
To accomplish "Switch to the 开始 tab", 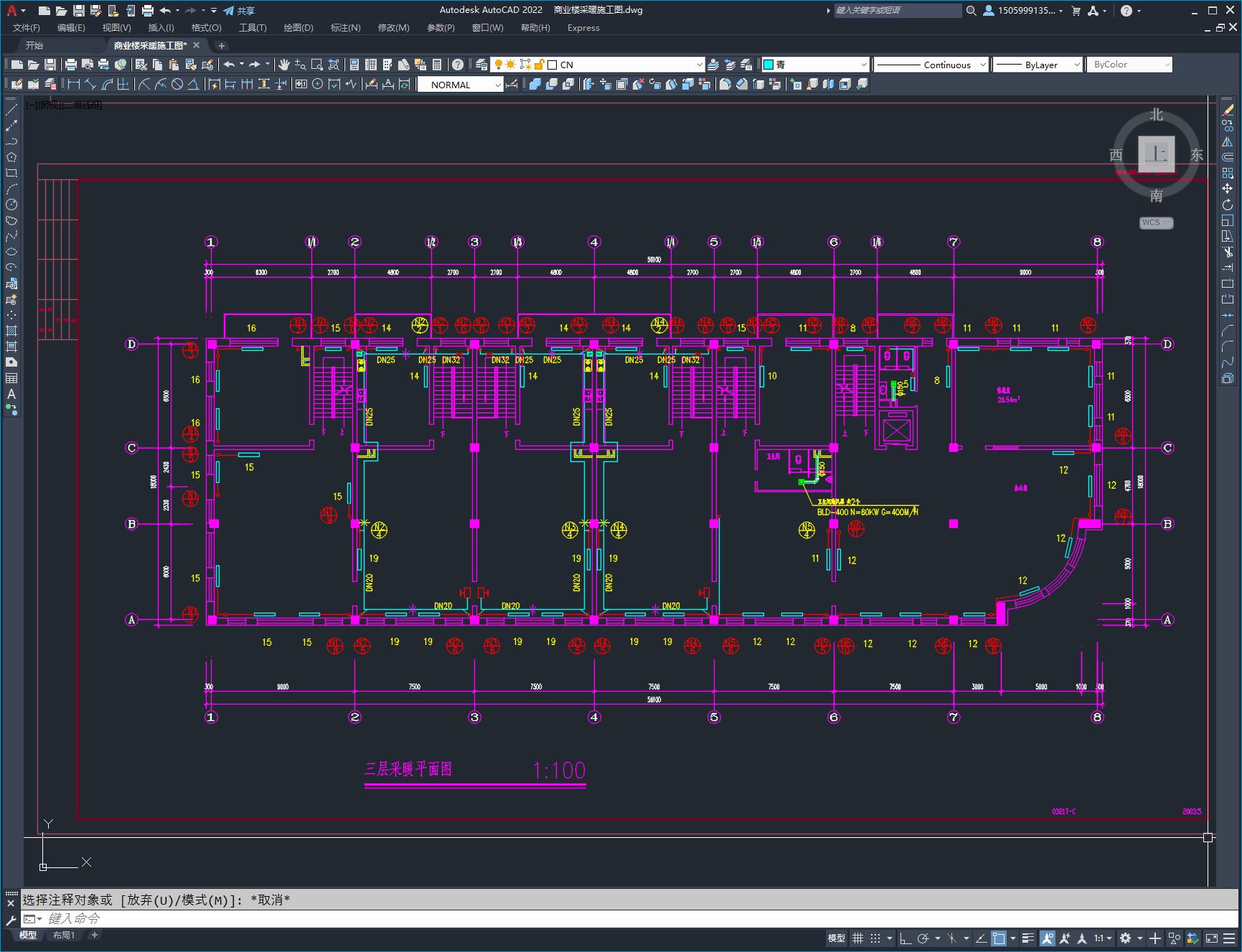I will pyautogui.click(x=34, y=45).
